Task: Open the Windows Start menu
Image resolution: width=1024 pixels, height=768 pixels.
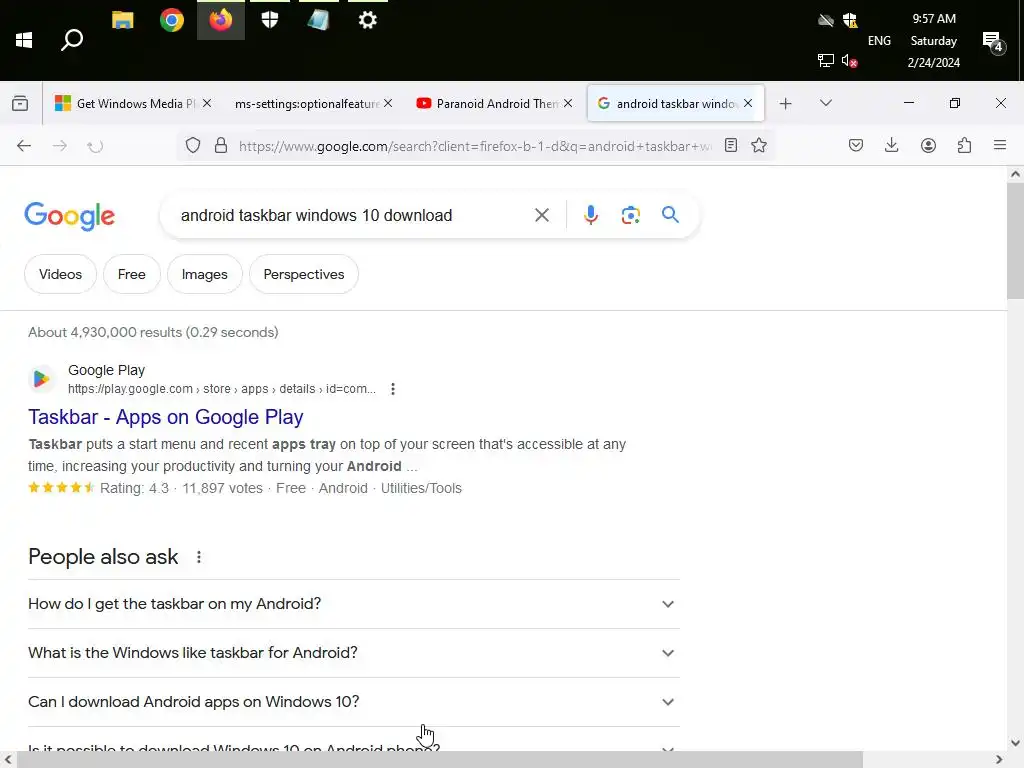Action: point(24,40)
